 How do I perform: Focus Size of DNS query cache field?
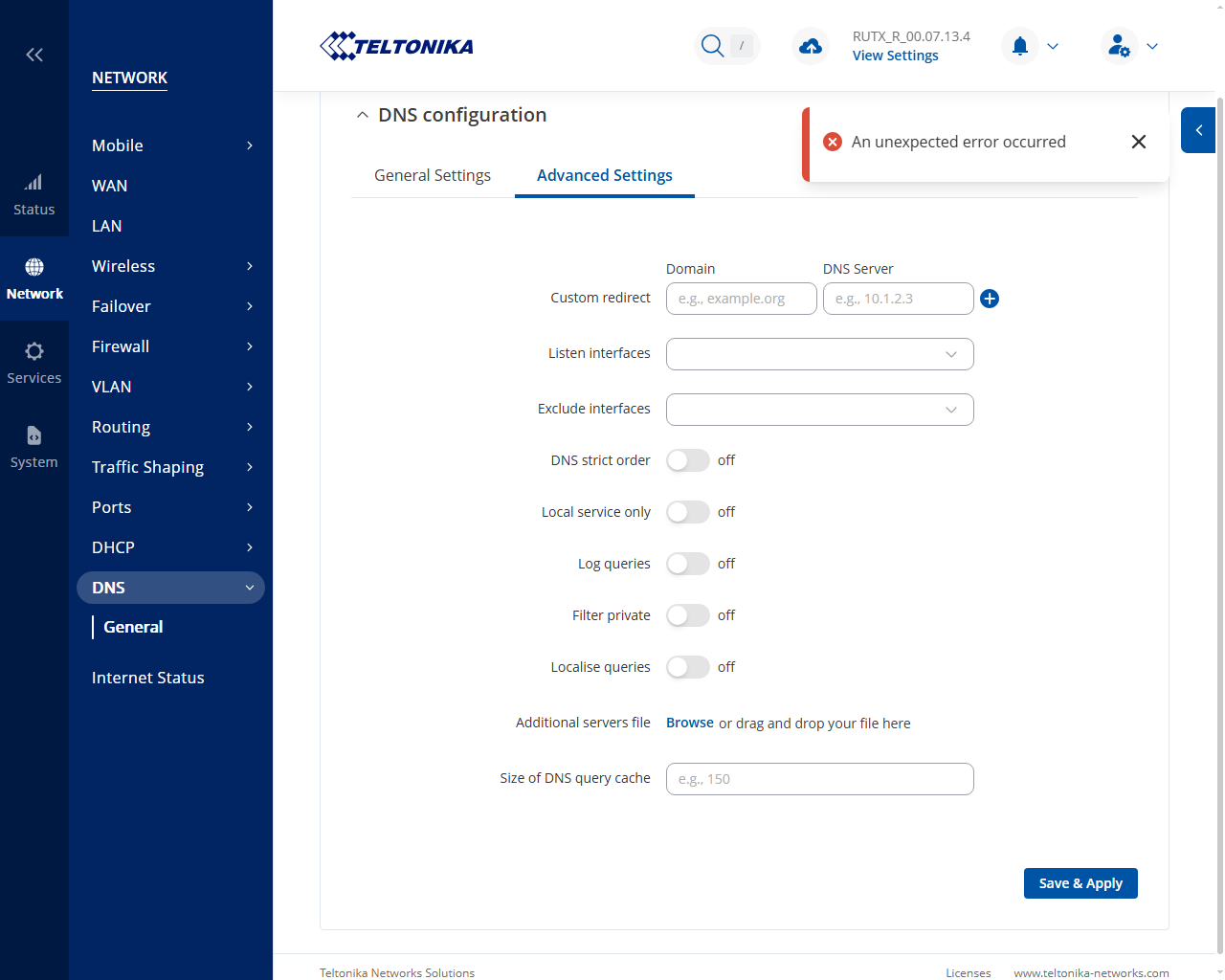pyautogui.click(x=820, y=779)
